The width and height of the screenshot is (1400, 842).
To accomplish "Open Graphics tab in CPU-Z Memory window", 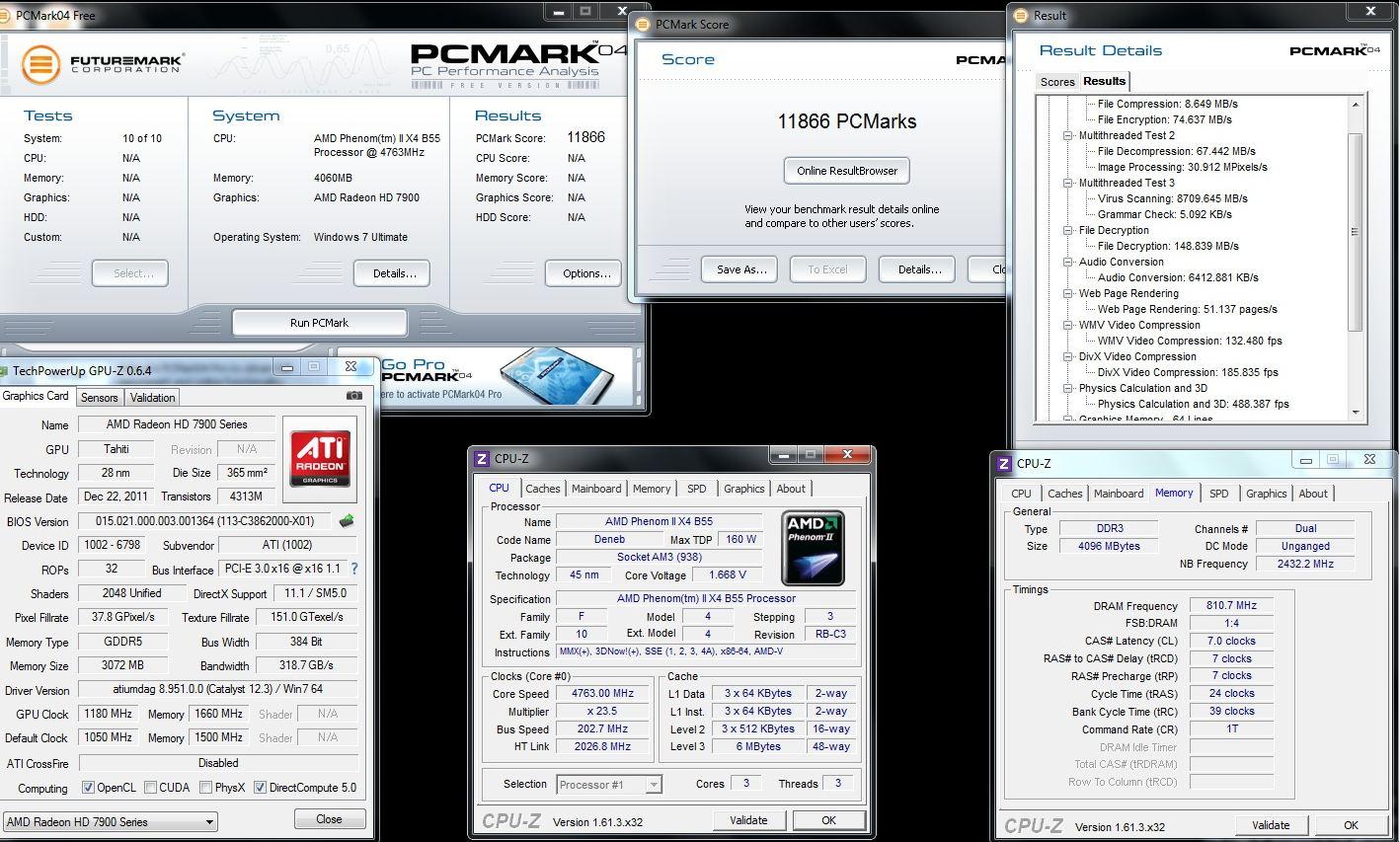I will point(1266,494).
